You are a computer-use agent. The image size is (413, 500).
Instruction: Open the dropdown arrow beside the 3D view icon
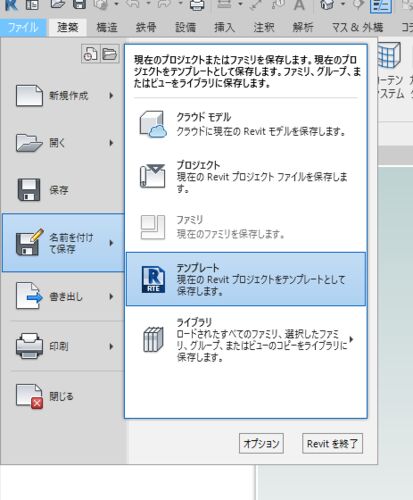[343, 4]
